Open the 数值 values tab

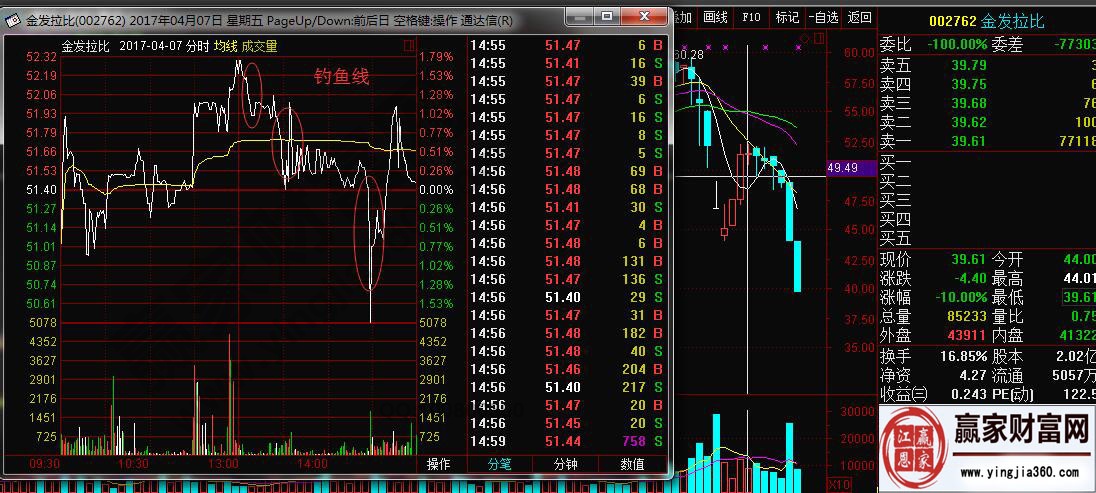632,464
